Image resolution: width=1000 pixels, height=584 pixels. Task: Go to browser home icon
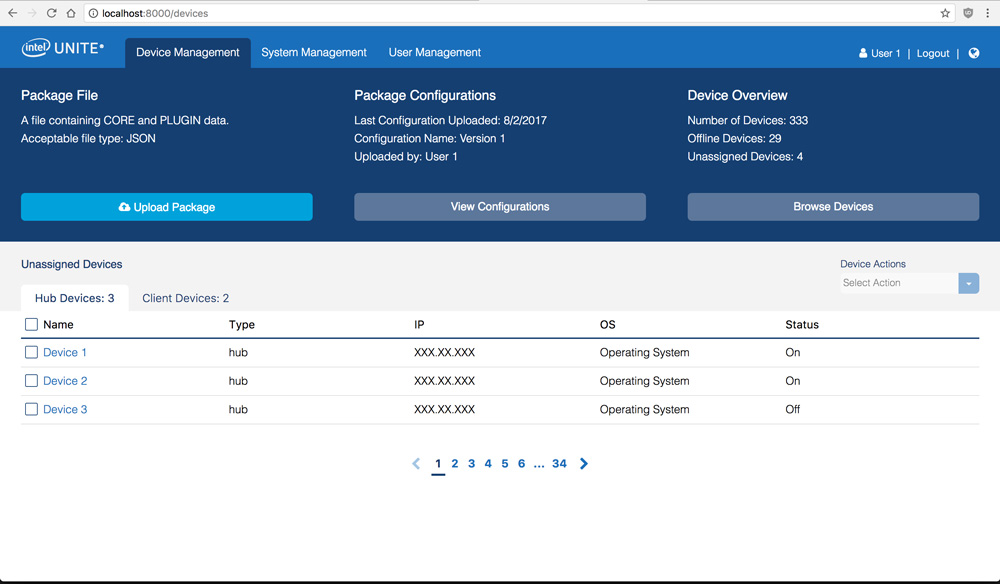click(x=71, y=13)
